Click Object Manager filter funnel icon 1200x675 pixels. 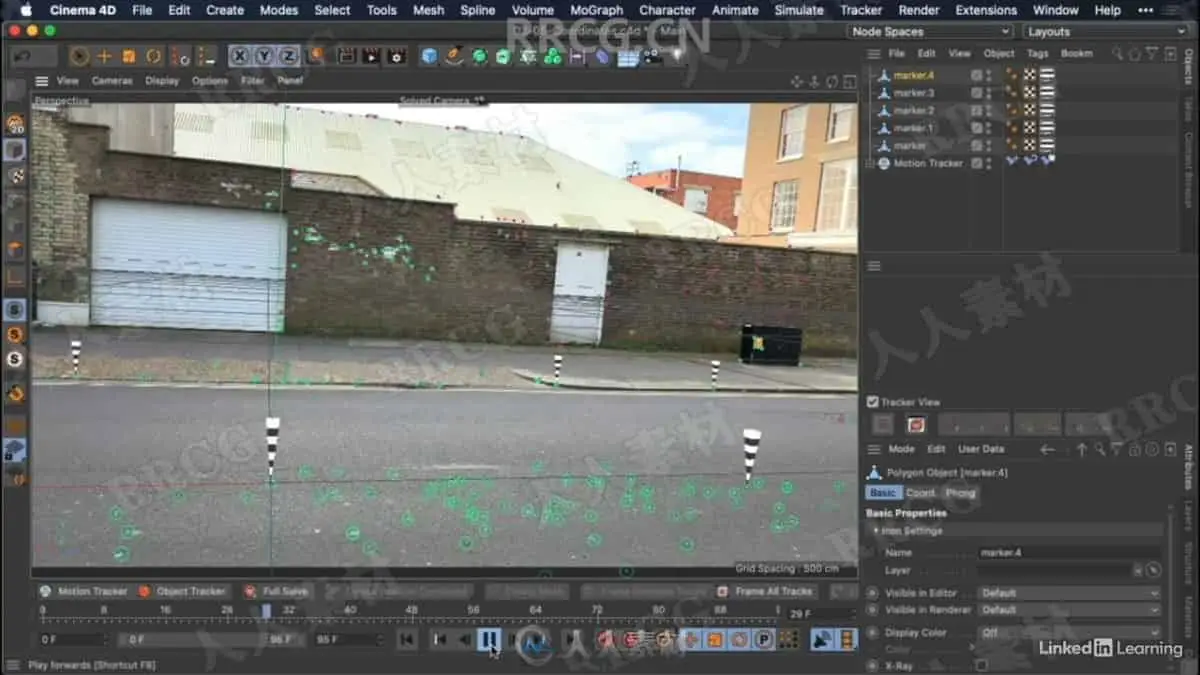click(1152, 53)
